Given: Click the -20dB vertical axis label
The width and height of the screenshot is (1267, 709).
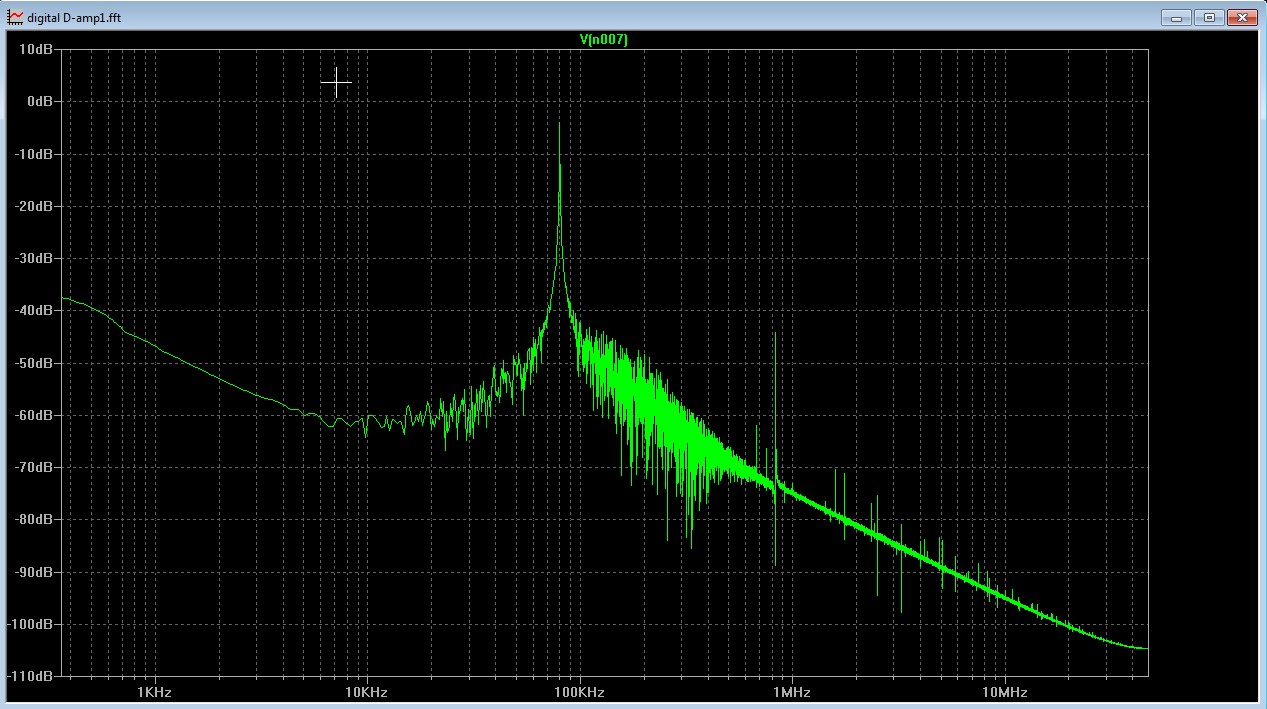Looking at the screenshot, I should [x=33, y=206].
